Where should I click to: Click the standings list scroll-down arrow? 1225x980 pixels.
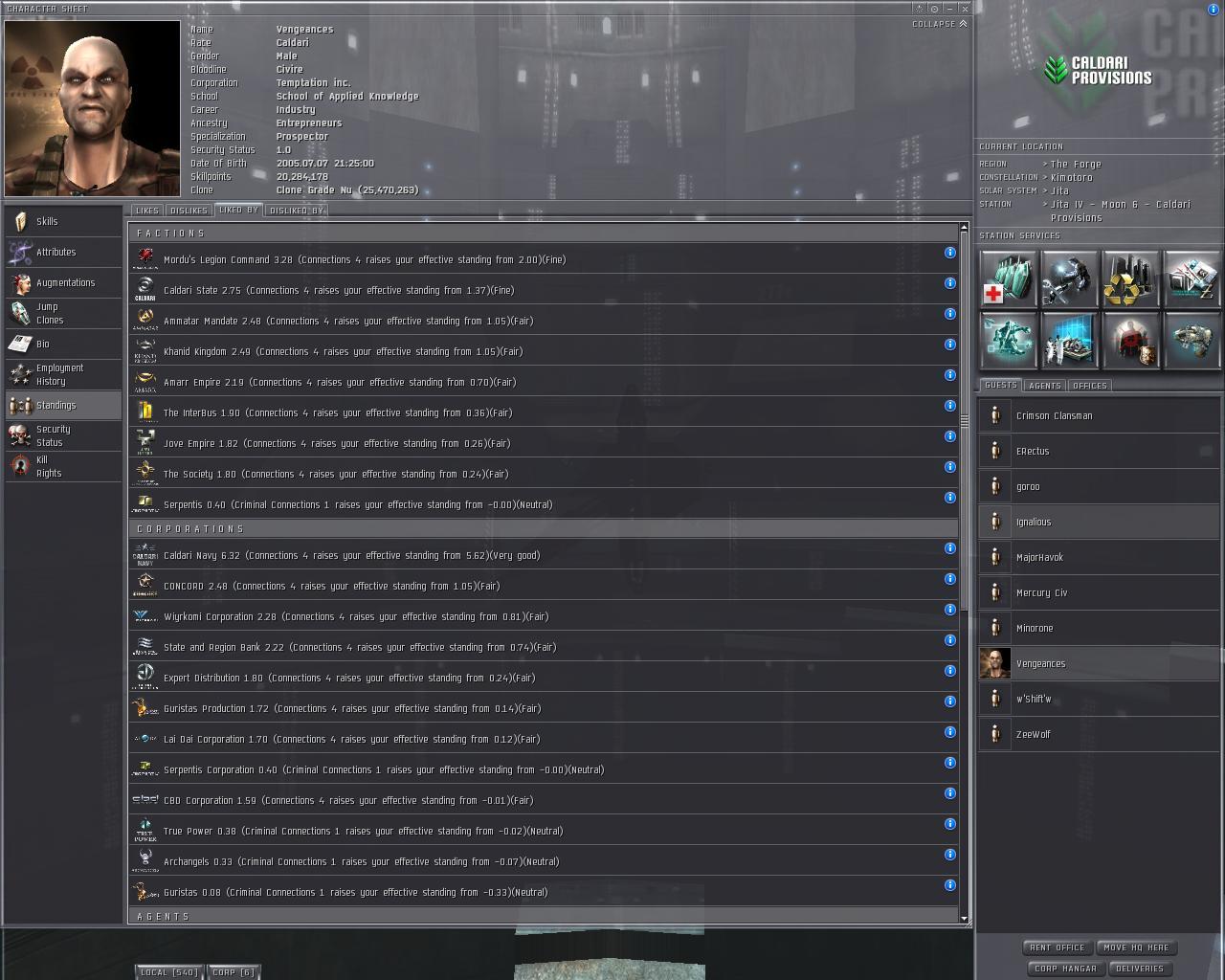pyautogui.click(x=964, y=919)
